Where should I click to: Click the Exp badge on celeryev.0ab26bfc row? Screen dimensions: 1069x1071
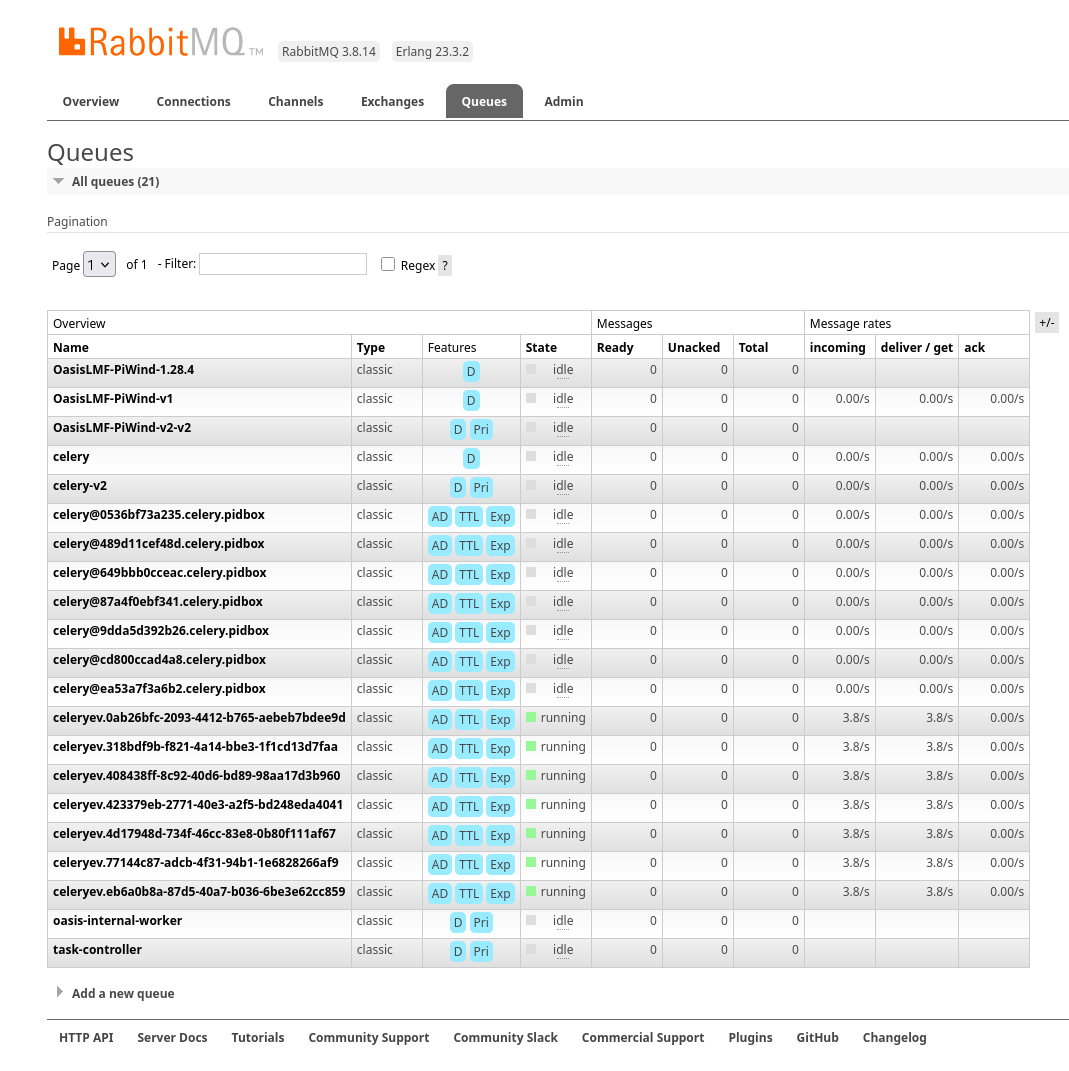point(500,719)
